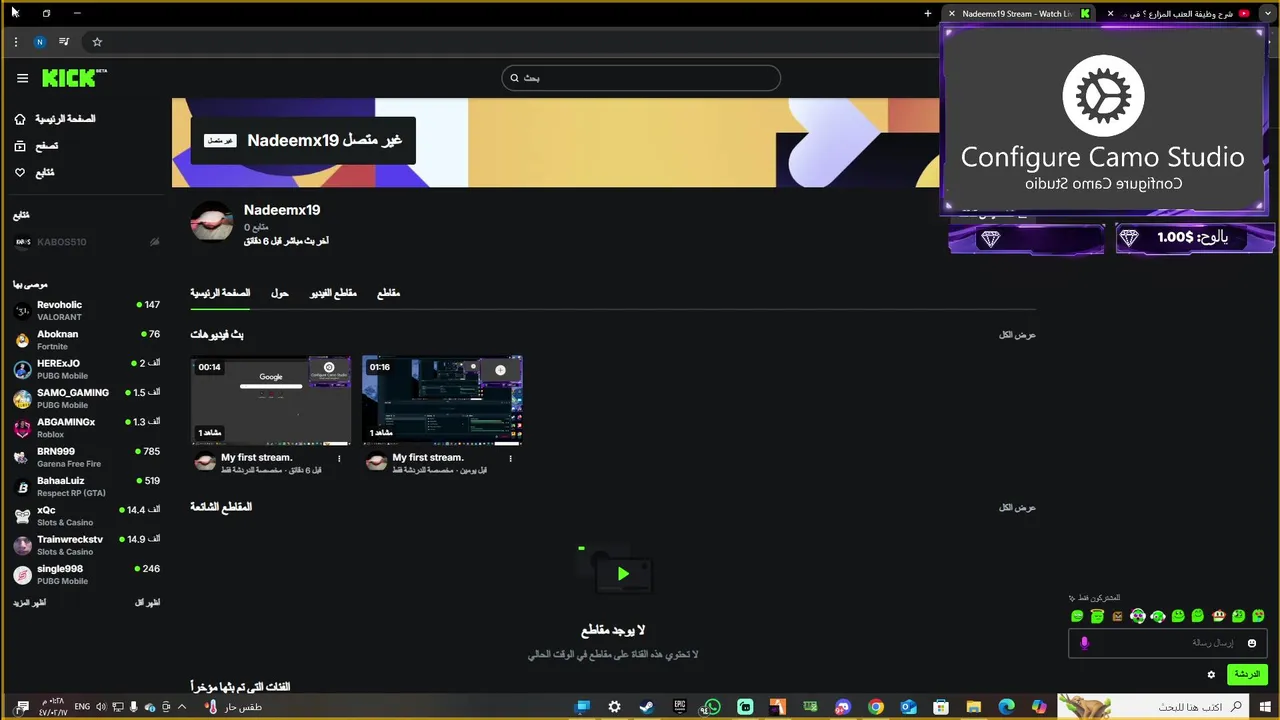Open the Browse sidebar item
Viewport: 1280px width, 720px height.
[x=36, y=146]
